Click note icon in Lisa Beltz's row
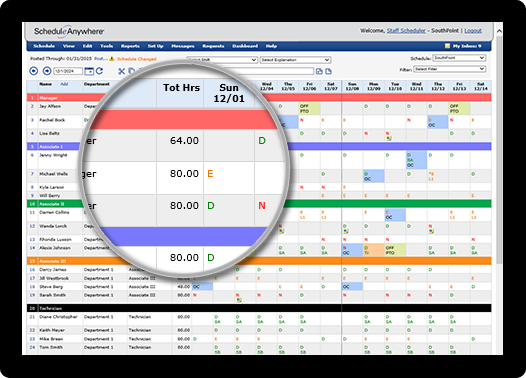The width and height of the screenshot is (526, 378). pyautogui.click(x=388, y=138)
